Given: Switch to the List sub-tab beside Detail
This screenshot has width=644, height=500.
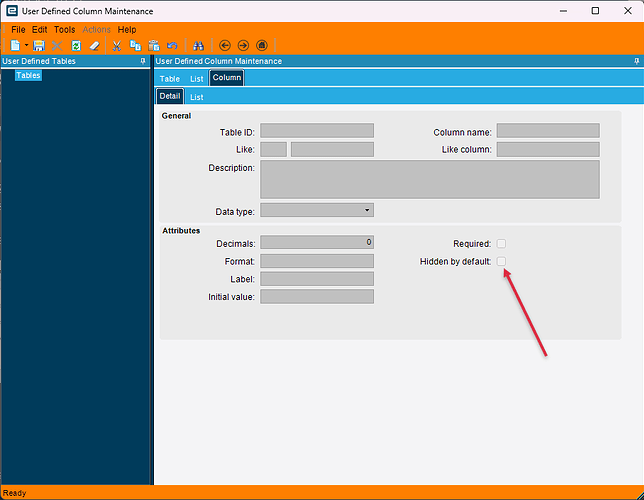Looking at the screenshot, I should (197, 97).
